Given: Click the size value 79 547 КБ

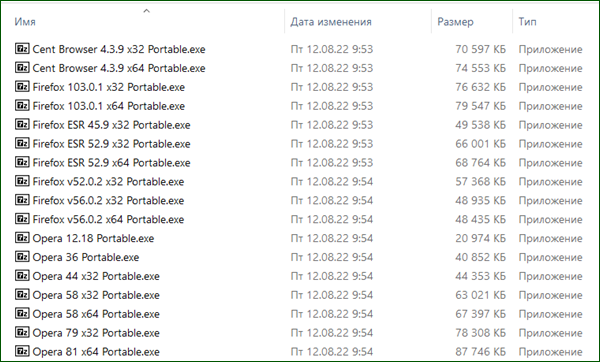Looking at the screenshot, I should coord(481,106).
